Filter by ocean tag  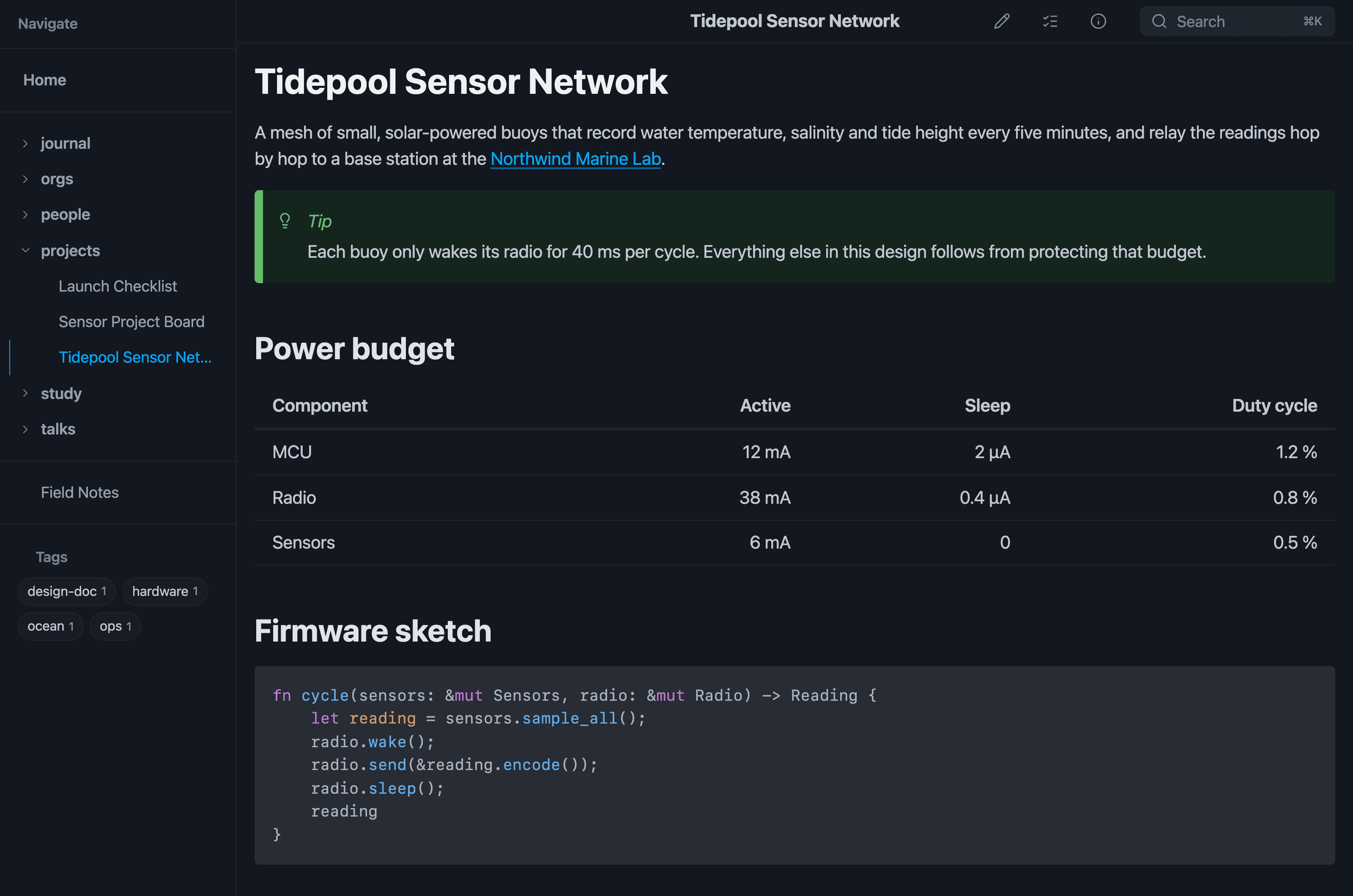click(51, 626)
